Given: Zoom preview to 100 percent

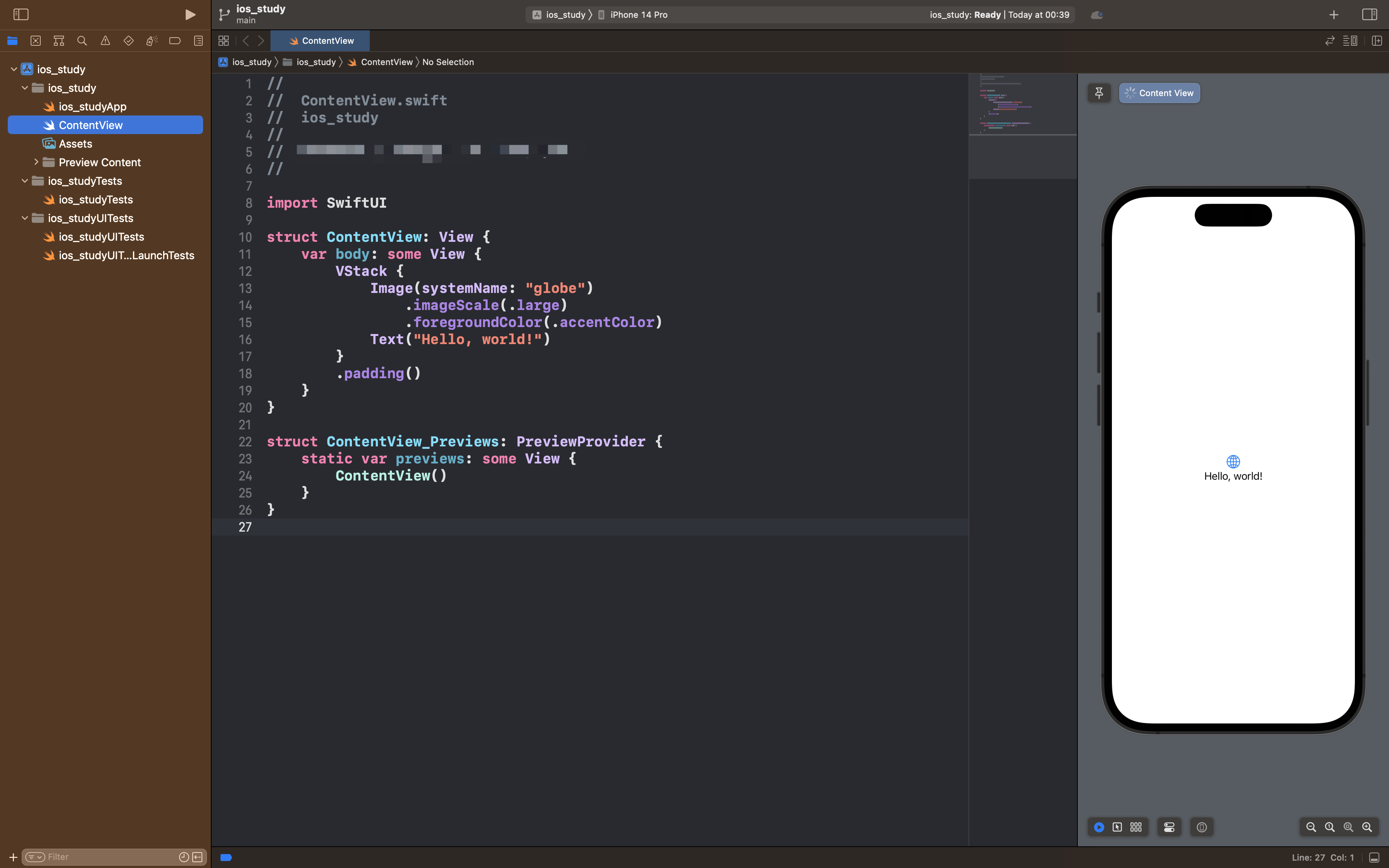Looking at the screenshot, I should (x=1330, y=827).
